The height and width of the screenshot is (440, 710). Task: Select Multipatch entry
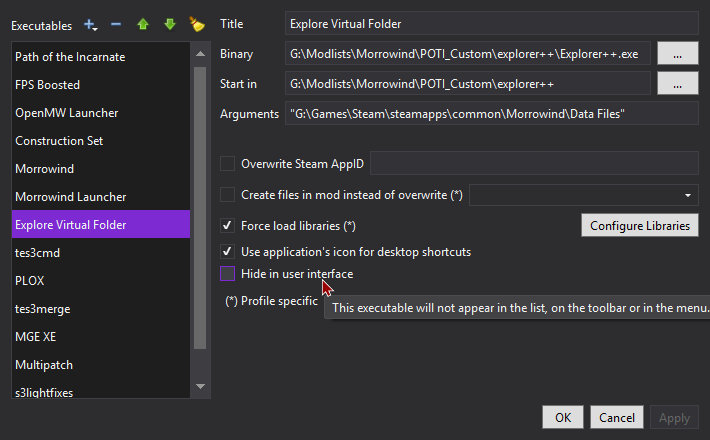point(101,365)
